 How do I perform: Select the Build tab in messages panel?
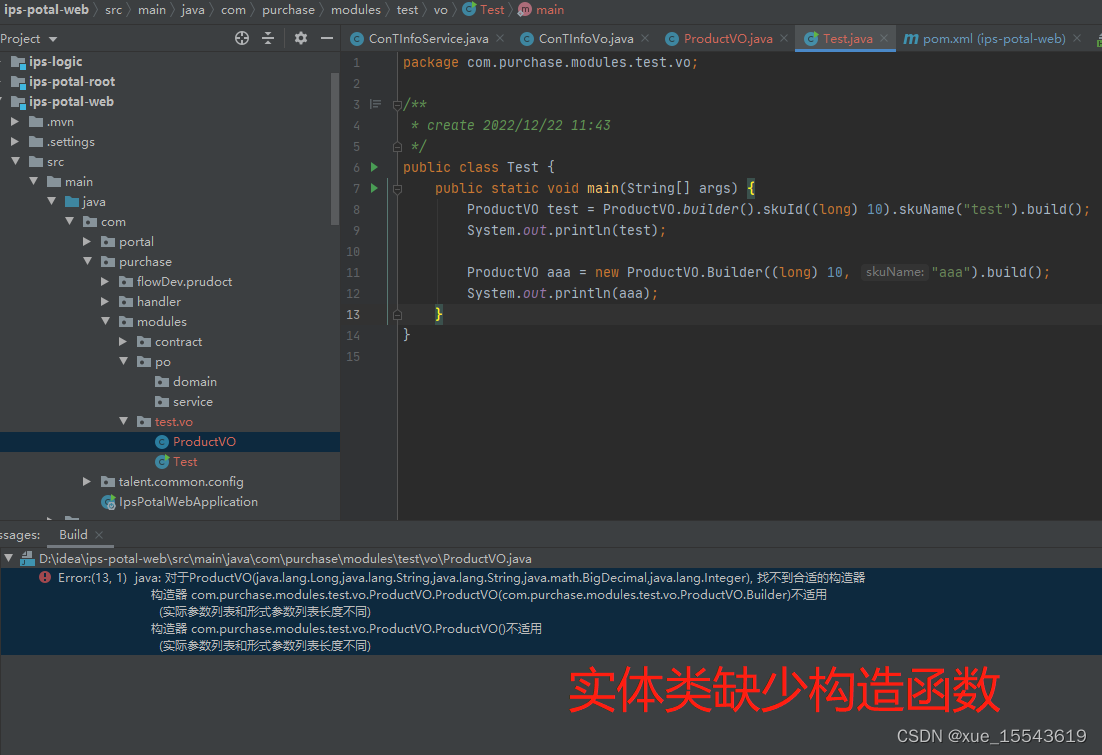click(x=72, y=534)
